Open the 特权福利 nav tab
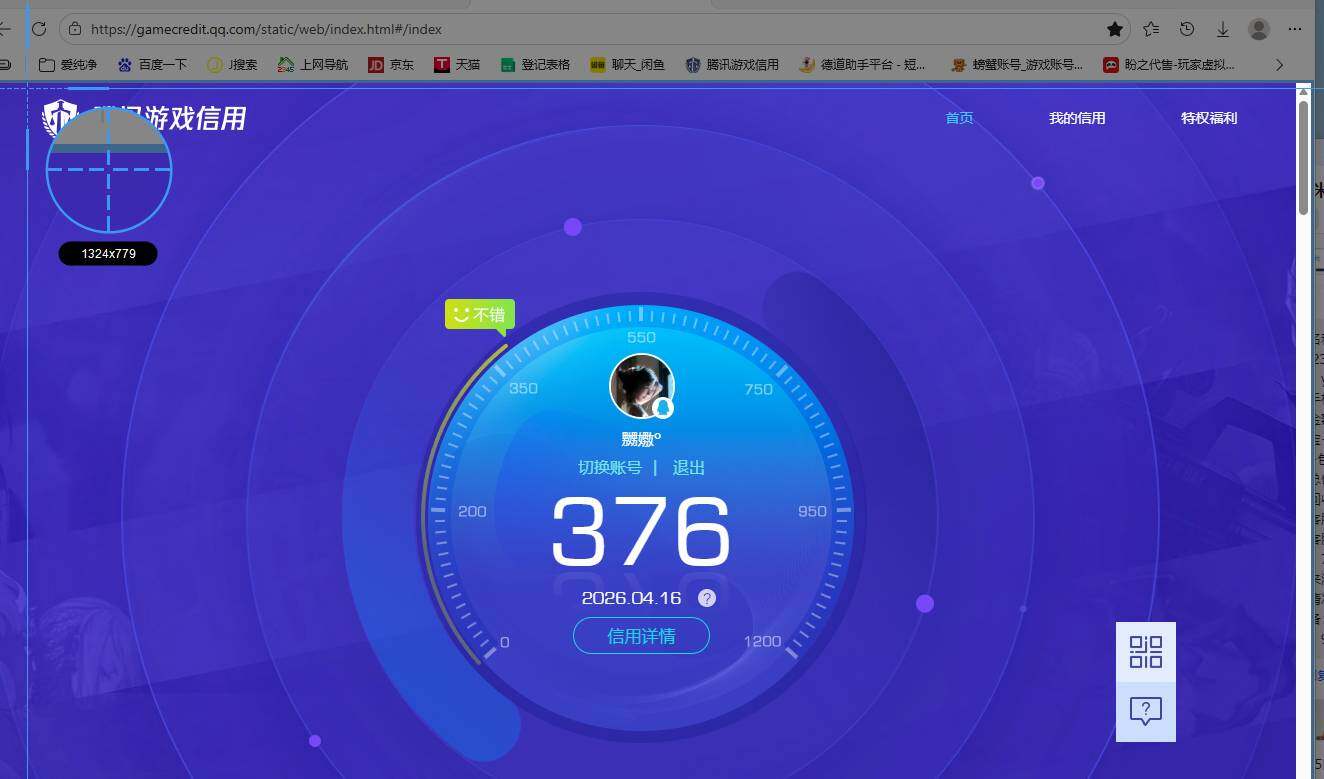 point(1208,118)
